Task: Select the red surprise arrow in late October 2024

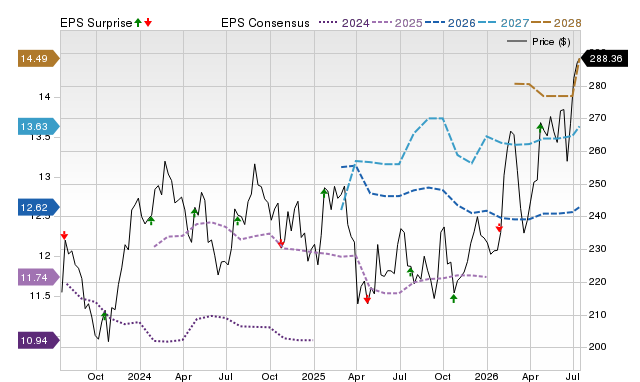Action: pyautogui.click(x=281, y=244)
